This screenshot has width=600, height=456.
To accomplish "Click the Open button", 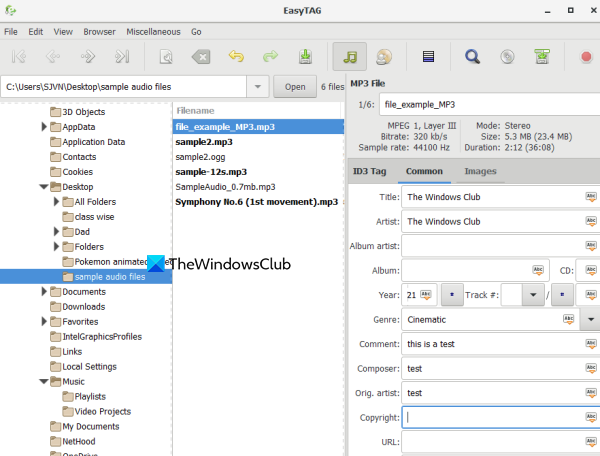I will pos(295,87).
